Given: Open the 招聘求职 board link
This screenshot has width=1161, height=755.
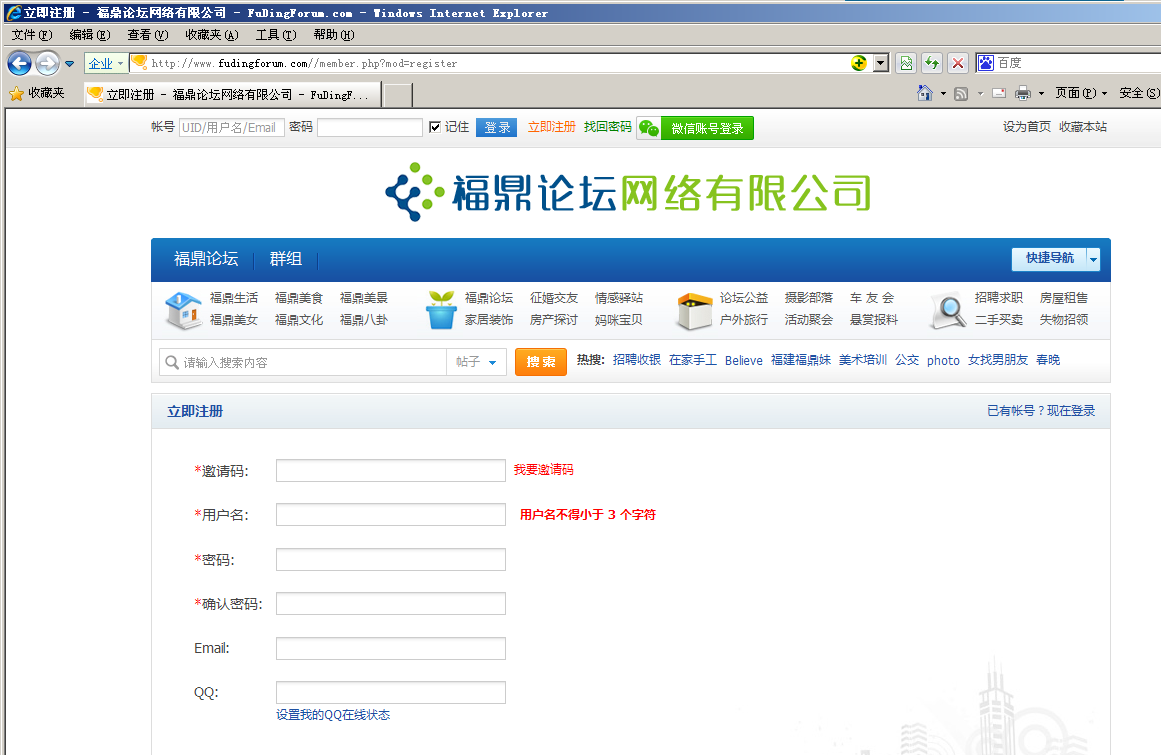Looking at the screenshot, I should point(999,298).
